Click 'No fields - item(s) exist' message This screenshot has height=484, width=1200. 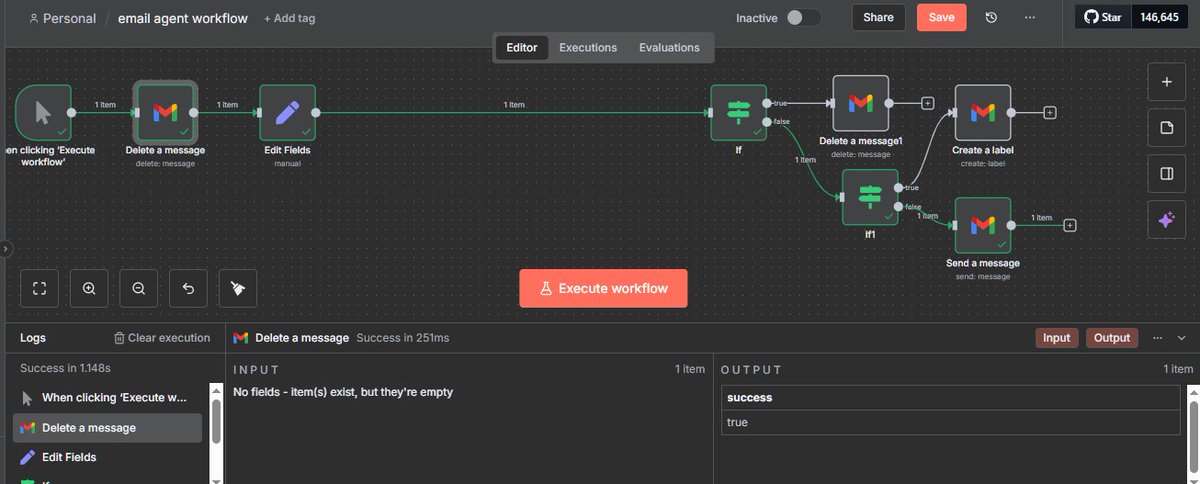point(343,392)
